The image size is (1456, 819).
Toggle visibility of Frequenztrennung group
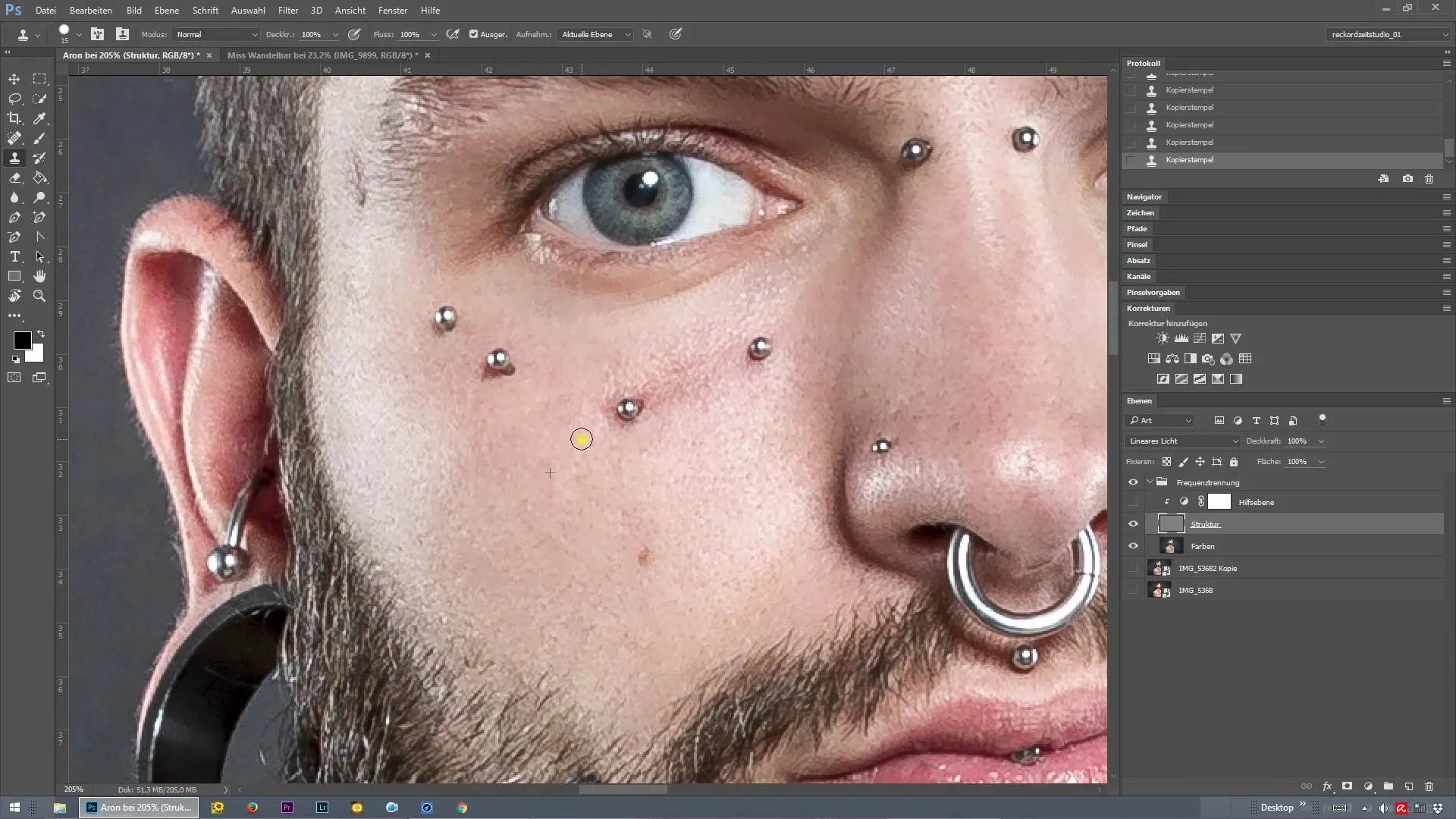(x=1133, y=482)
